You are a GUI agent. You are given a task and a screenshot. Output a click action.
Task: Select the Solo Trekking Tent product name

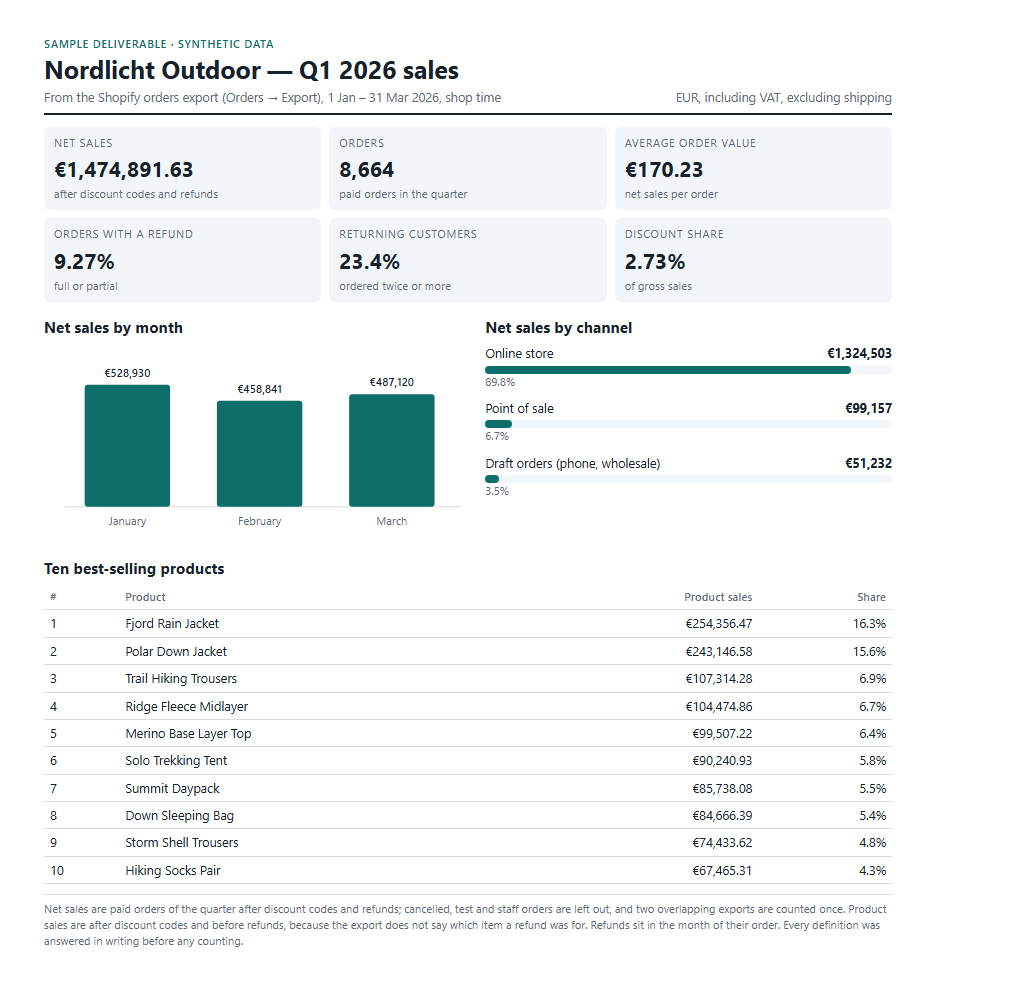point(176,761)
